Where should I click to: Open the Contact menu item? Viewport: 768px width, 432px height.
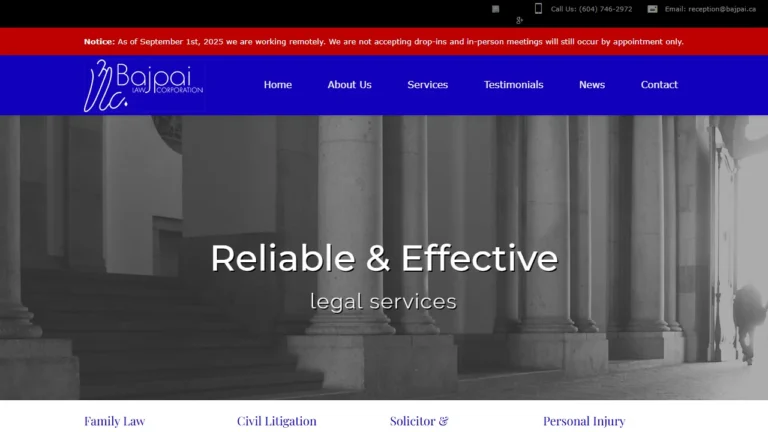click(659, 85)
